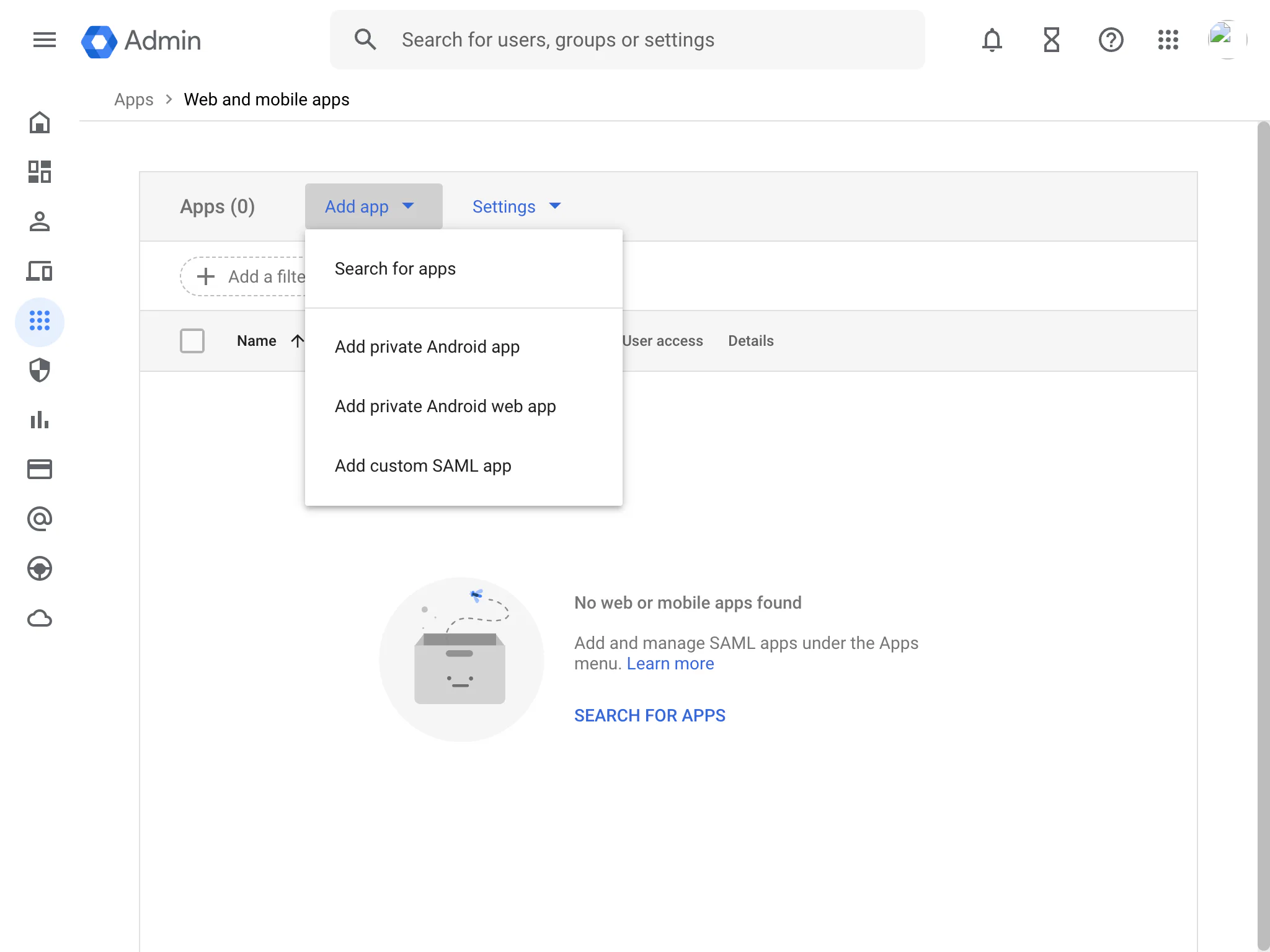This screenshot has width=1270, height=952.
Task: Click the notifications bell icon
Action: tap(992, 40)
